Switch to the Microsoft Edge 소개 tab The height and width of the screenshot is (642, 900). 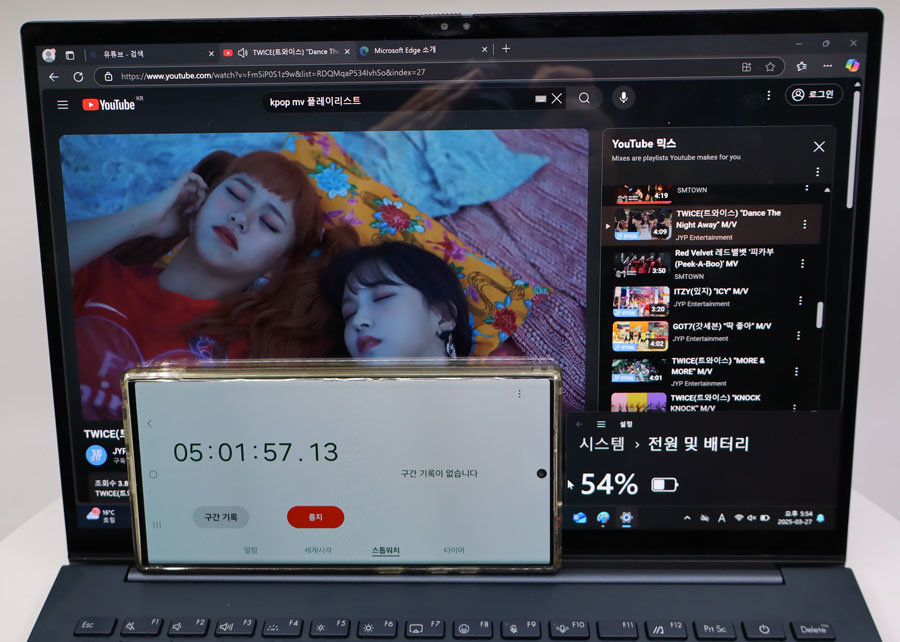[420, 50]
